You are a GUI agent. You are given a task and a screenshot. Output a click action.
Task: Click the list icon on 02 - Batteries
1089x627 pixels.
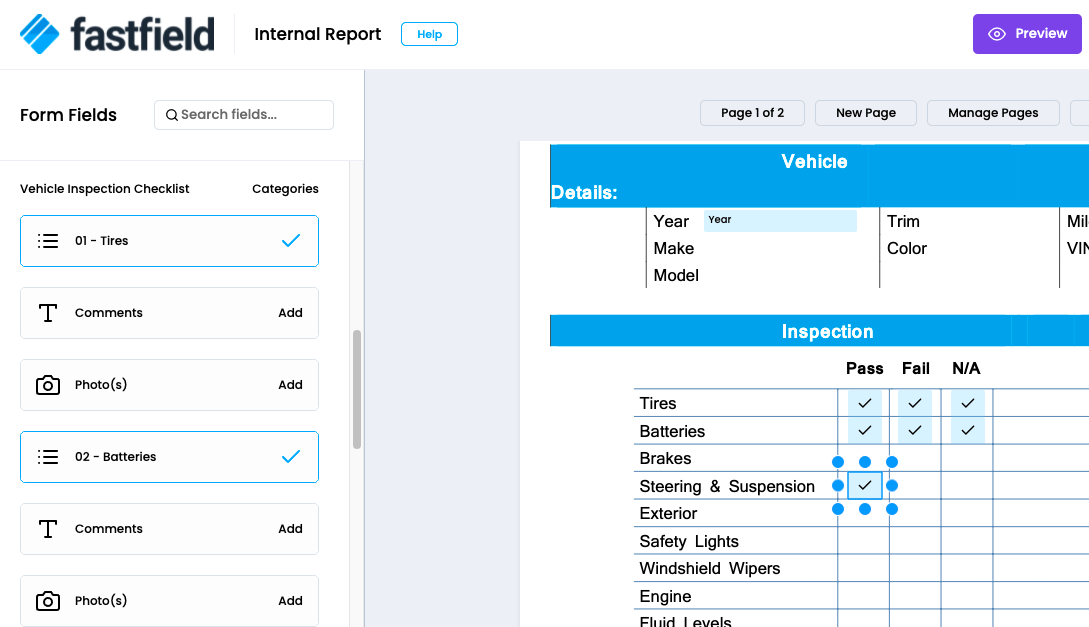tap(48, 457)
